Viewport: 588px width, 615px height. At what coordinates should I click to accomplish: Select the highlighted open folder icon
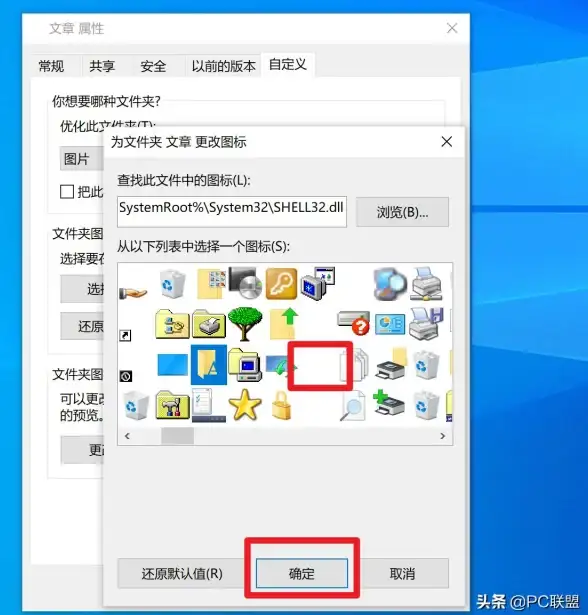tap(209, 365)
